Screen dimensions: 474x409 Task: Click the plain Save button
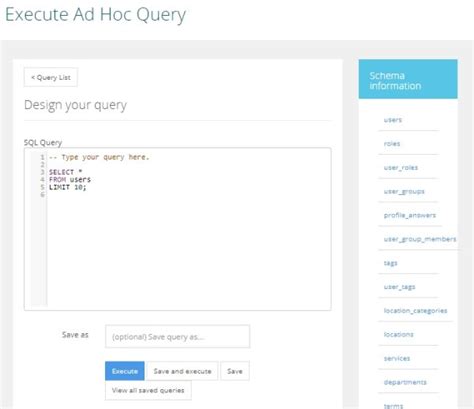pyautogui.click(x=235, y=371)
